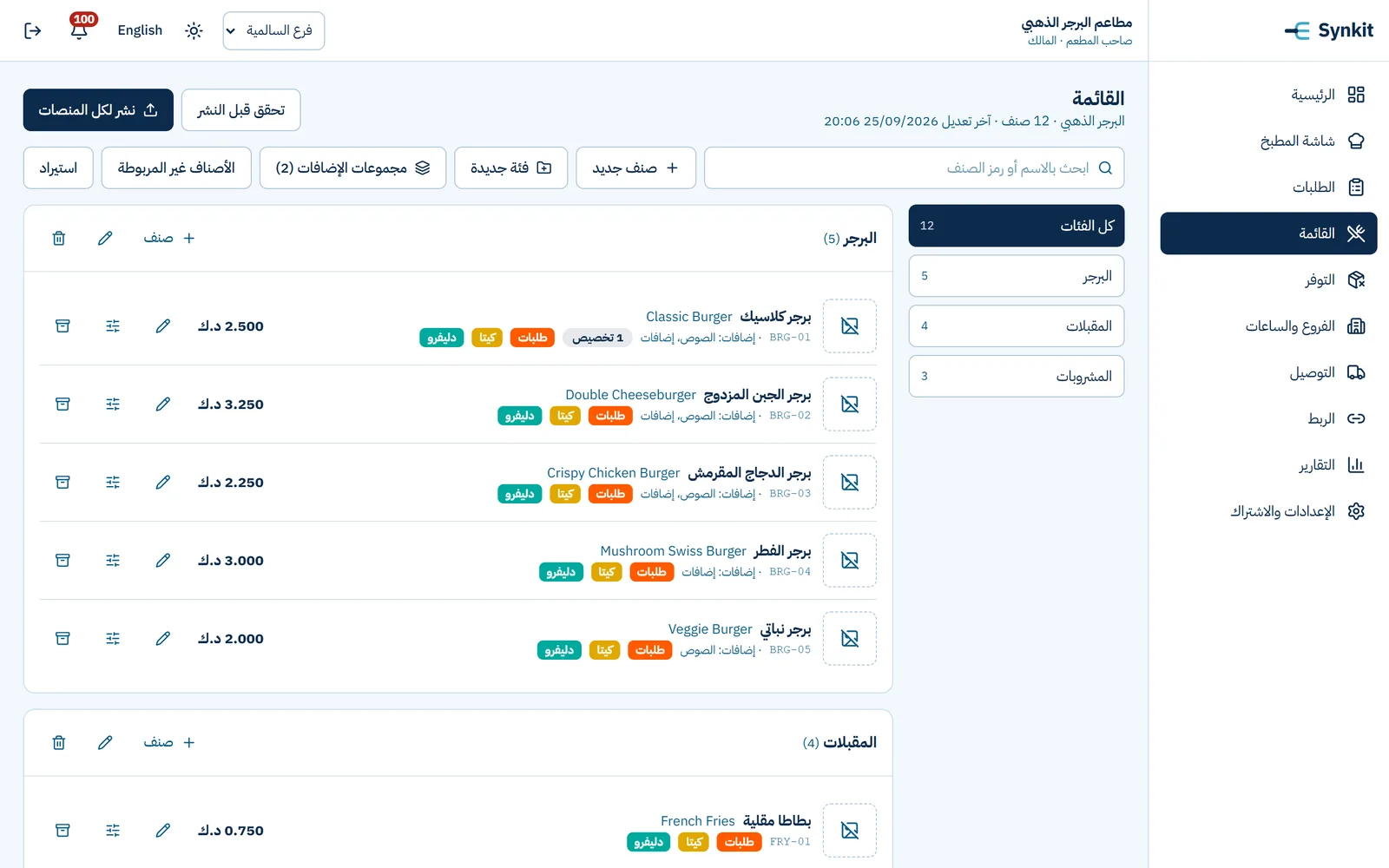Open الأصناف غير المربوطة list
The width and height of the screenshot is (1389, 868).
[x=176, y=168]
